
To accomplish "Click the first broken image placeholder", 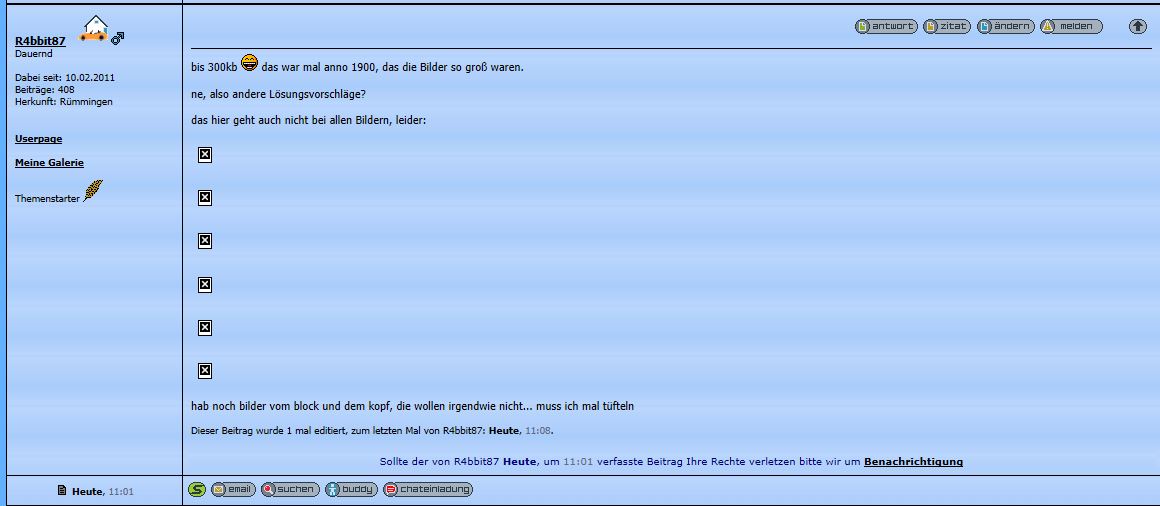I will point(205,155).
